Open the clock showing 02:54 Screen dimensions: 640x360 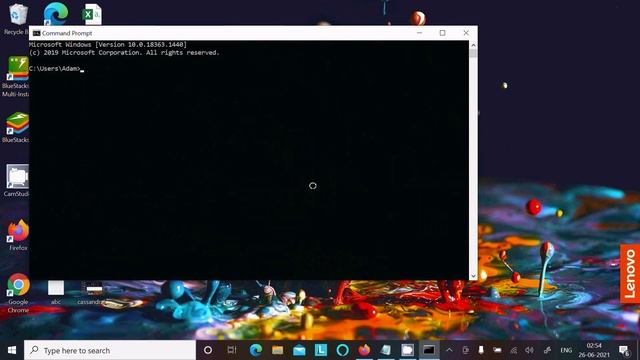tap(594, 350)
